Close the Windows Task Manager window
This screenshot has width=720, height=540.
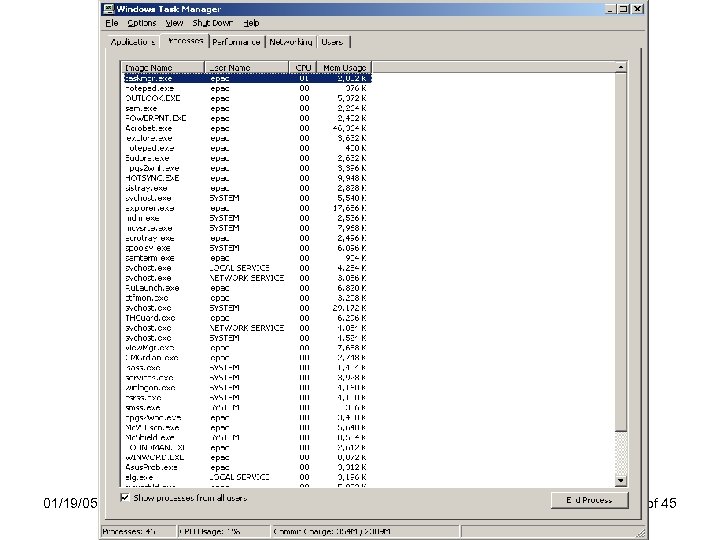(x=638, y=9)
